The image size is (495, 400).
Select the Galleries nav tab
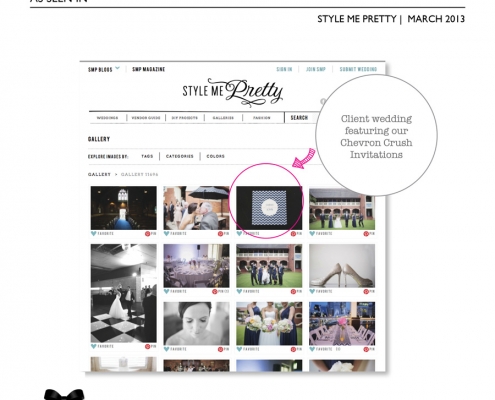pyautogui.click(x=223, y=118)
